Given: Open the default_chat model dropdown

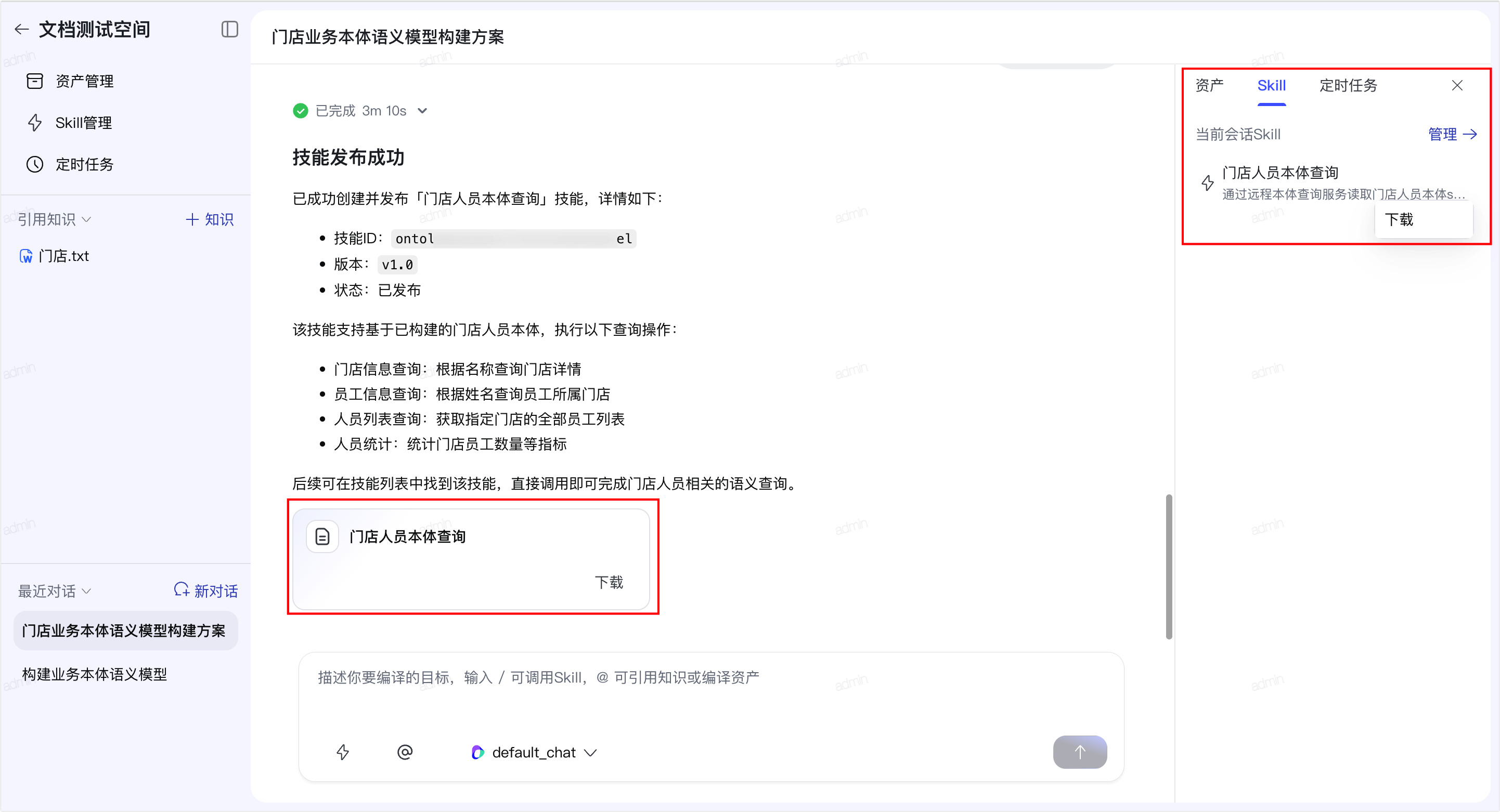Looking at the screenshot, I should pyautogui.click(x=534, y=752).
